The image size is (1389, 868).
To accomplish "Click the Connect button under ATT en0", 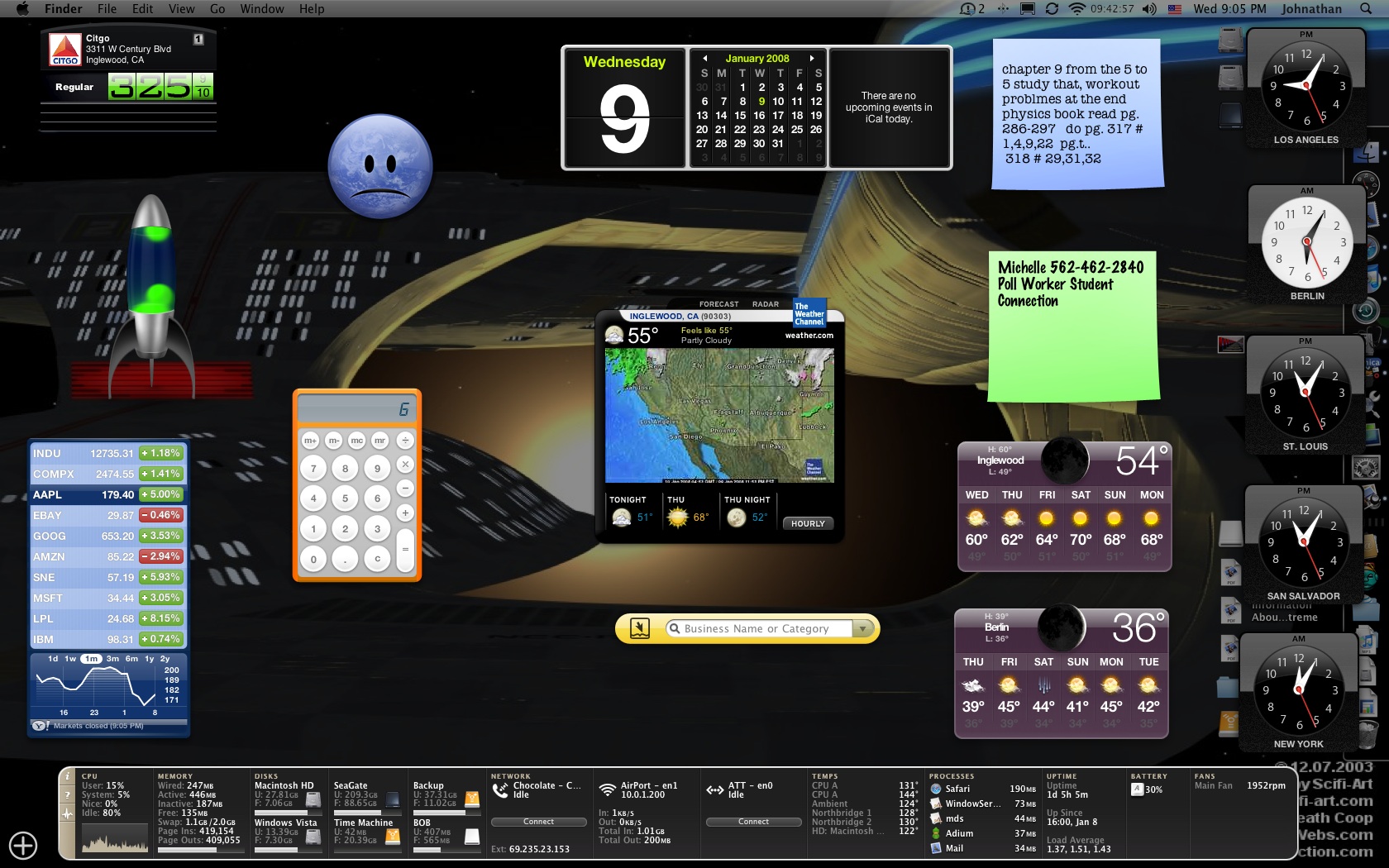I will [753, 822].
